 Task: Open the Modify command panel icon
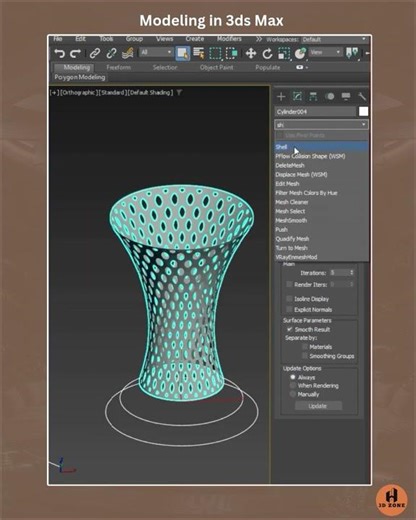tap(297, 96)
